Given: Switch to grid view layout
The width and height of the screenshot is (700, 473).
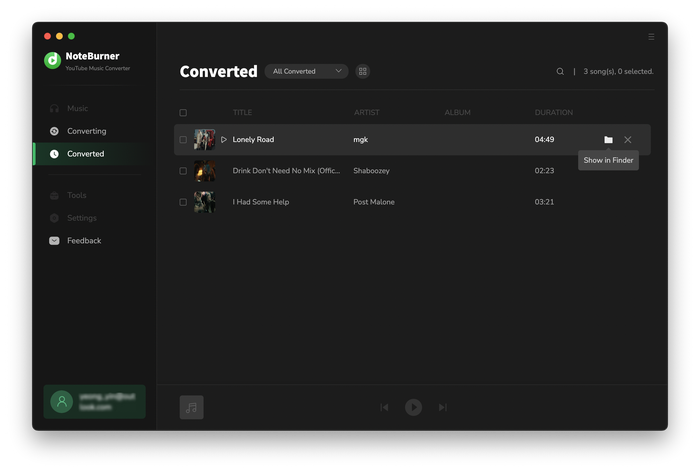Looking at the screenshot, I should coord(362,71).
